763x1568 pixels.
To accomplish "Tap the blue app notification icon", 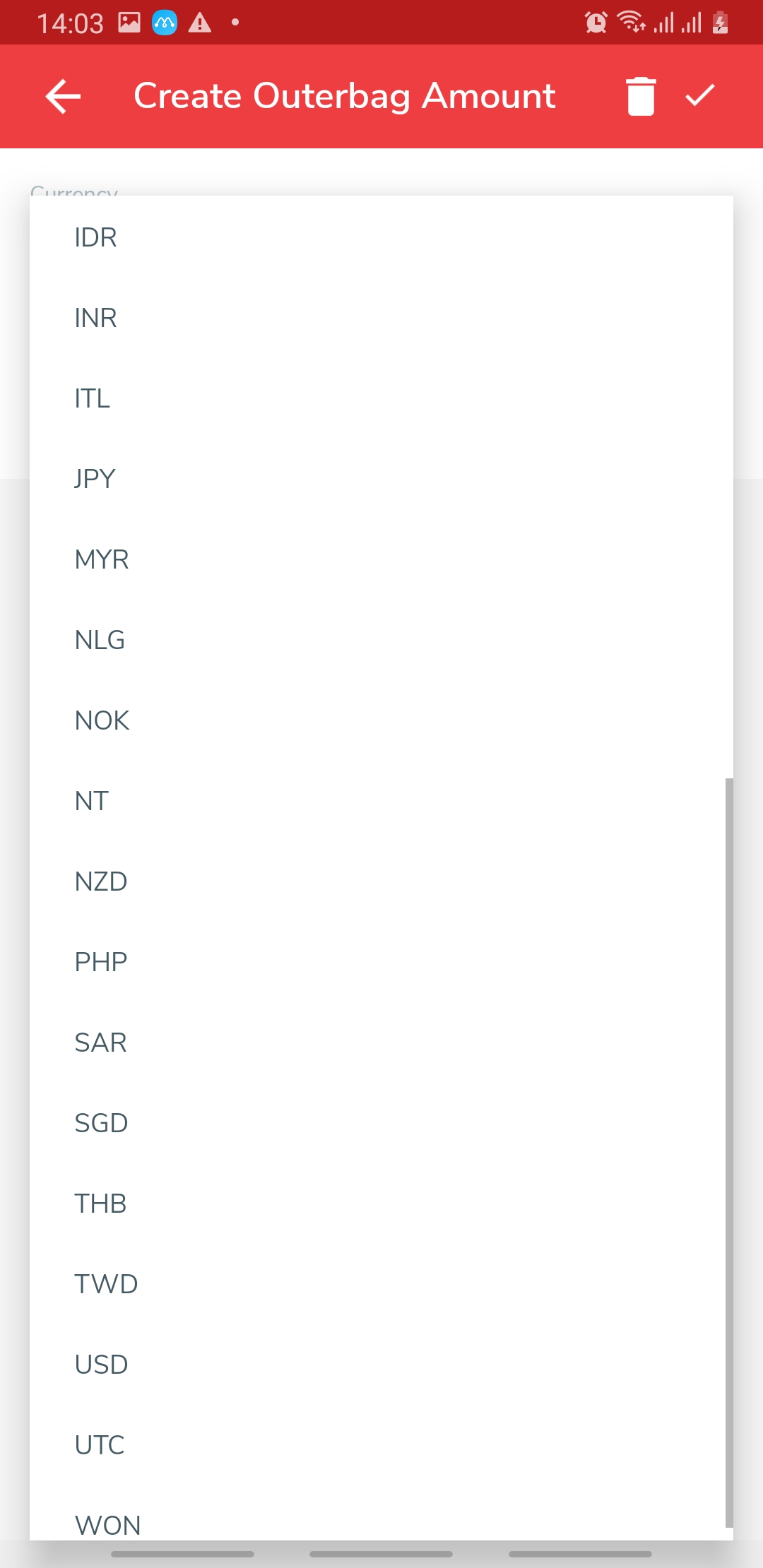I will 165,23.
